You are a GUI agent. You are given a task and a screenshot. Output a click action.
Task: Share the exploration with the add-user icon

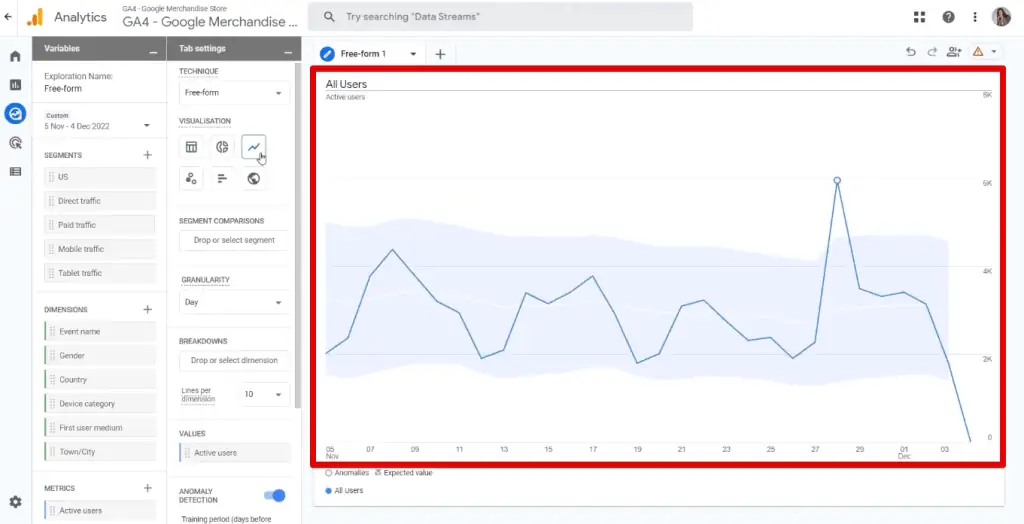954,52
